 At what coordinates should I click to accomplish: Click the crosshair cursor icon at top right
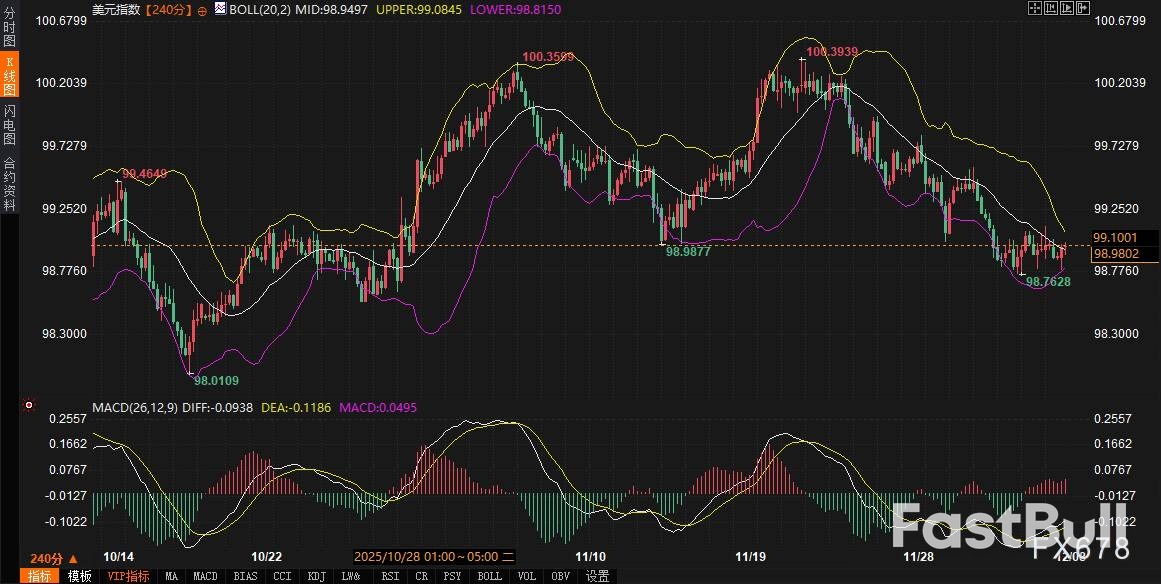1036,9
